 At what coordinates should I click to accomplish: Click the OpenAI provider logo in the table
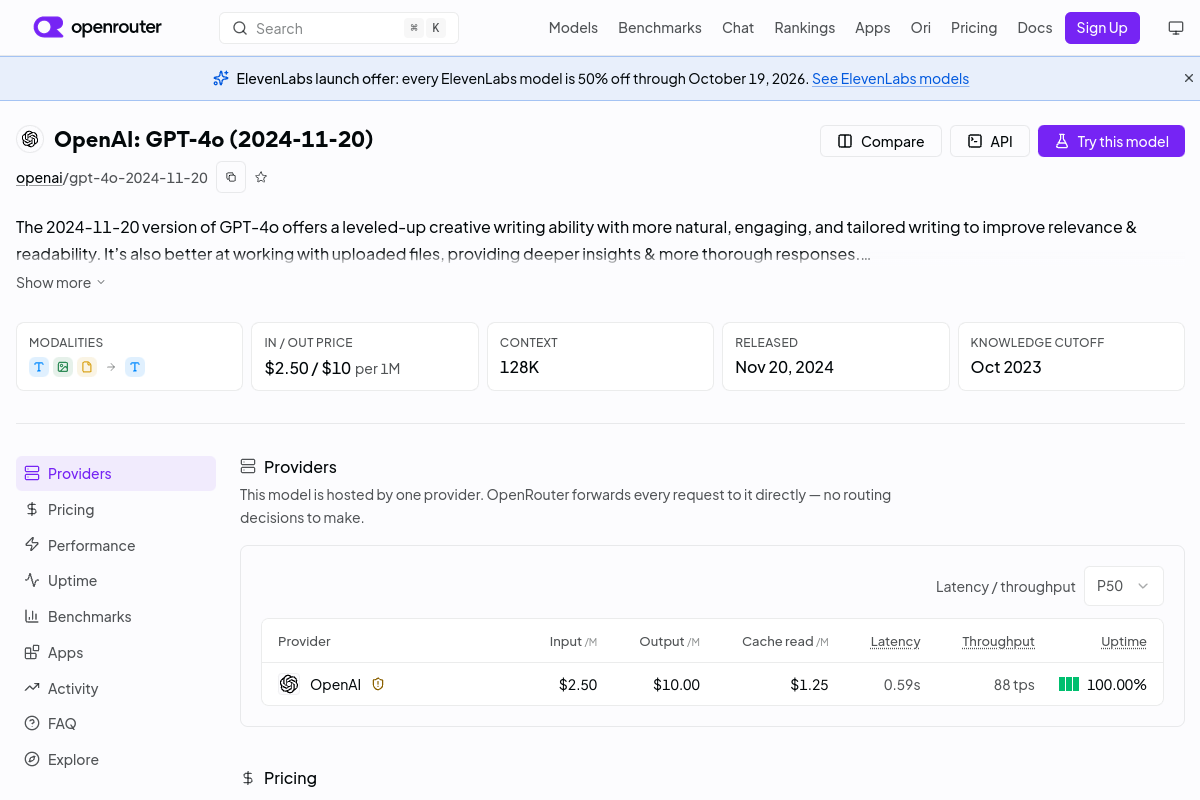tap(289, 684)
